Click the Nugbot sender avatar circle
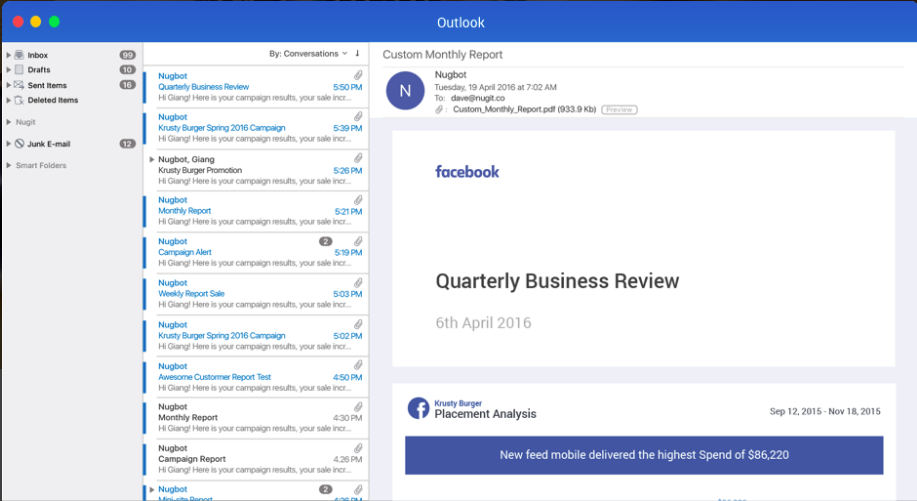 point(405,91)
